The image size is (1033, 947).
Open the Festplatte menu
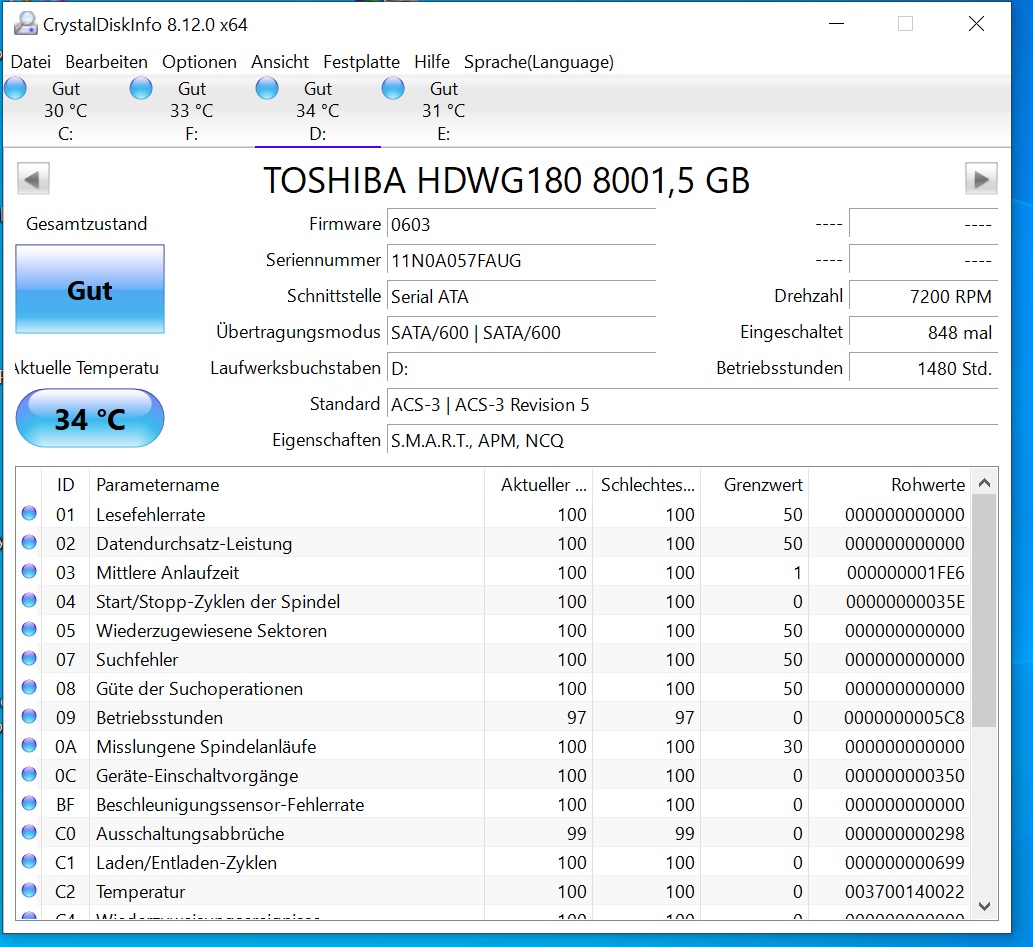(361, 62)
